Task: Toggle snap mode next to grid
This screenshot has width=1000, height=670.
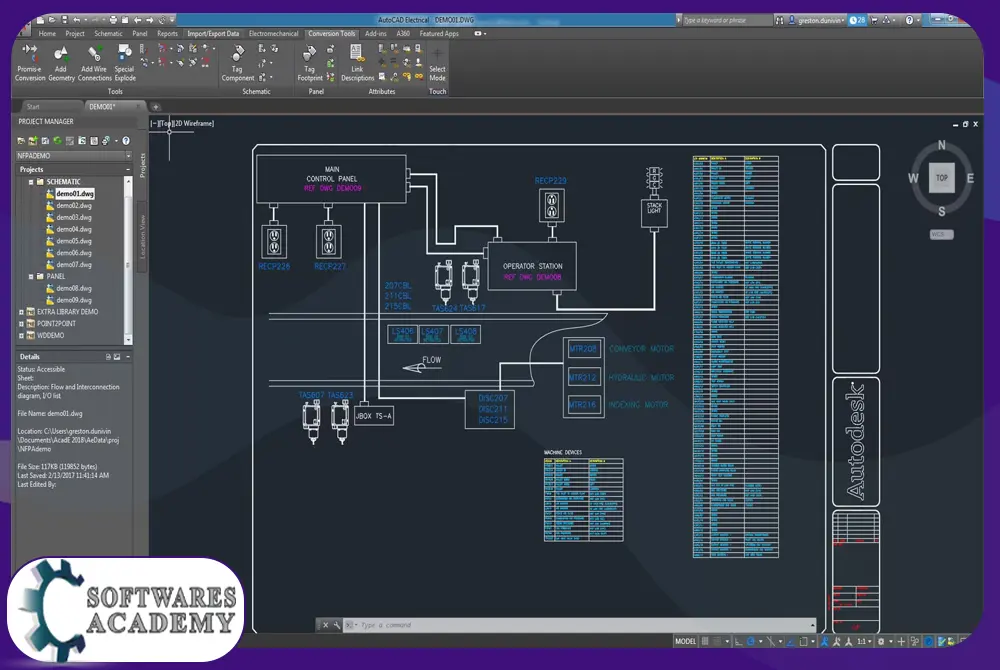Action: [717, 641]
